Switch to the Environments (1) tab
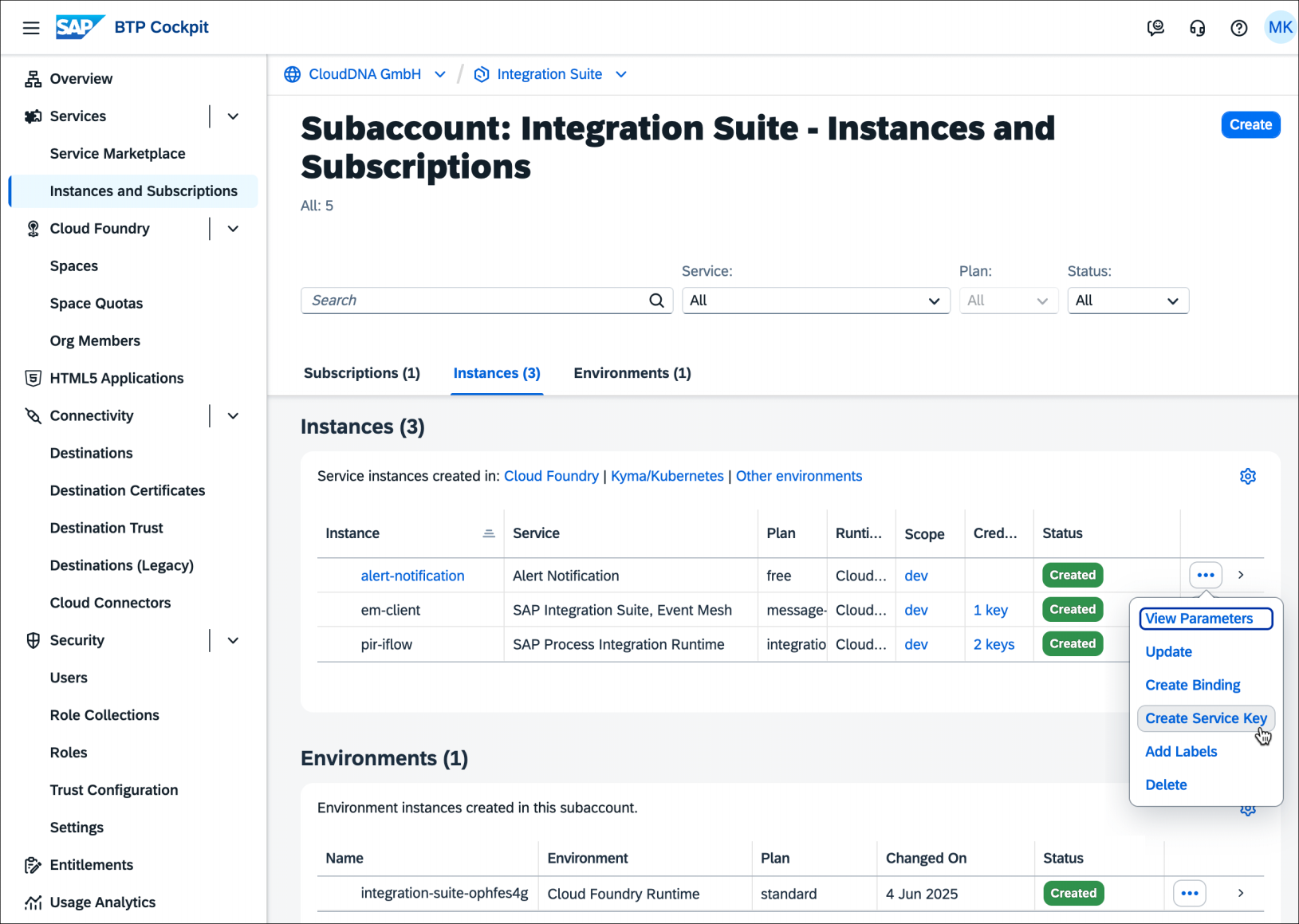Screen dimensions: 1299x924 click(x=632, y=373)
